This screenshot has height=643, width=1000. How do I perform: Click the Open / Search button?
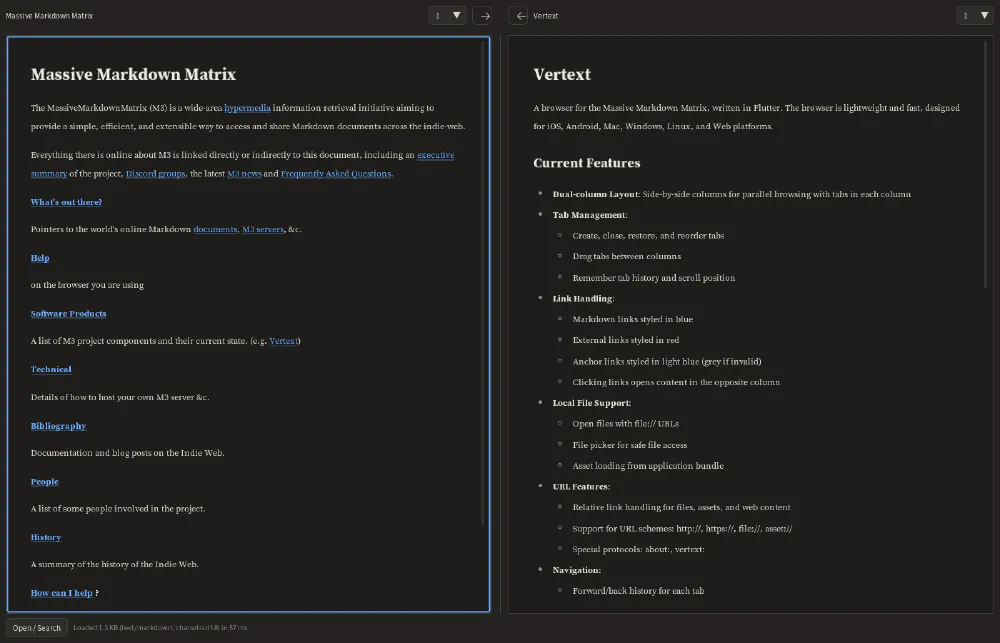tap(36, 628)
